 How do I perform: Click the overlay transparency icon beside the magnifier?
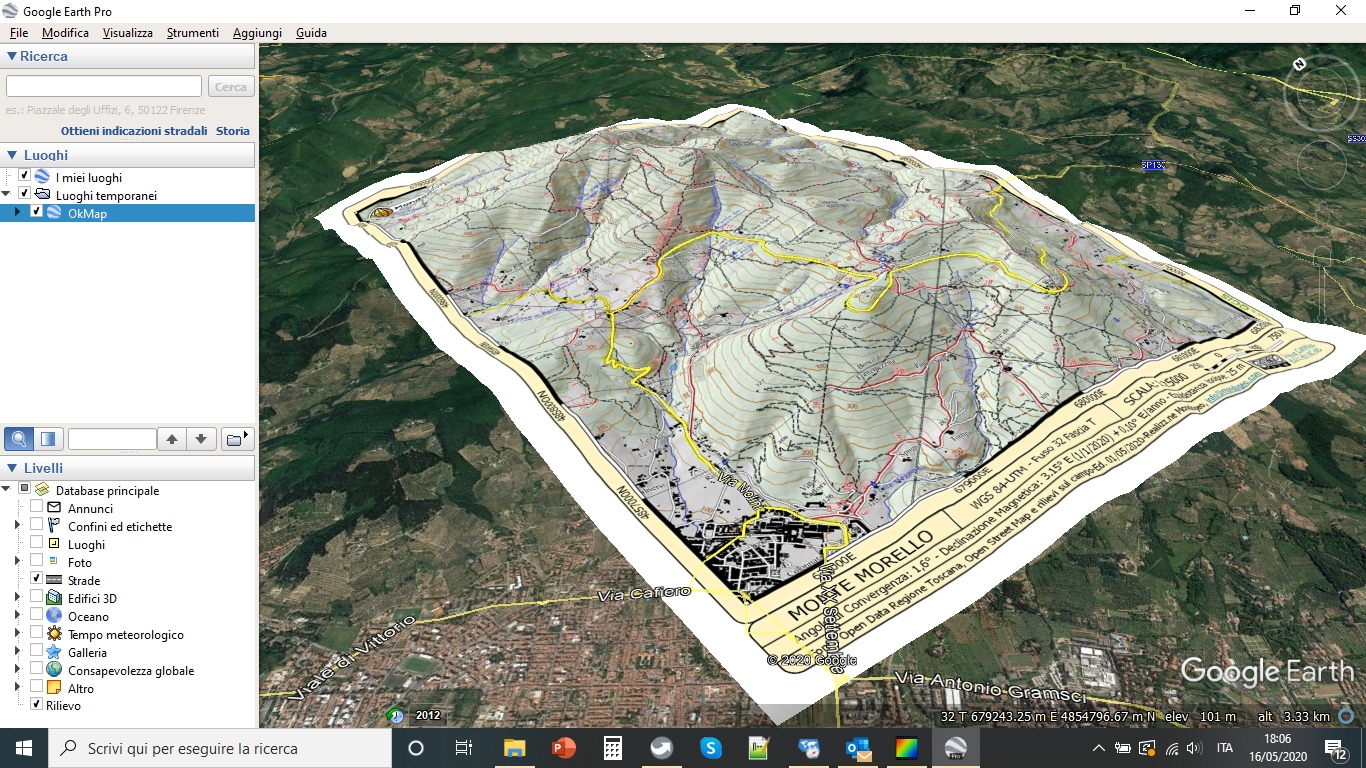[x=48, y=438]
